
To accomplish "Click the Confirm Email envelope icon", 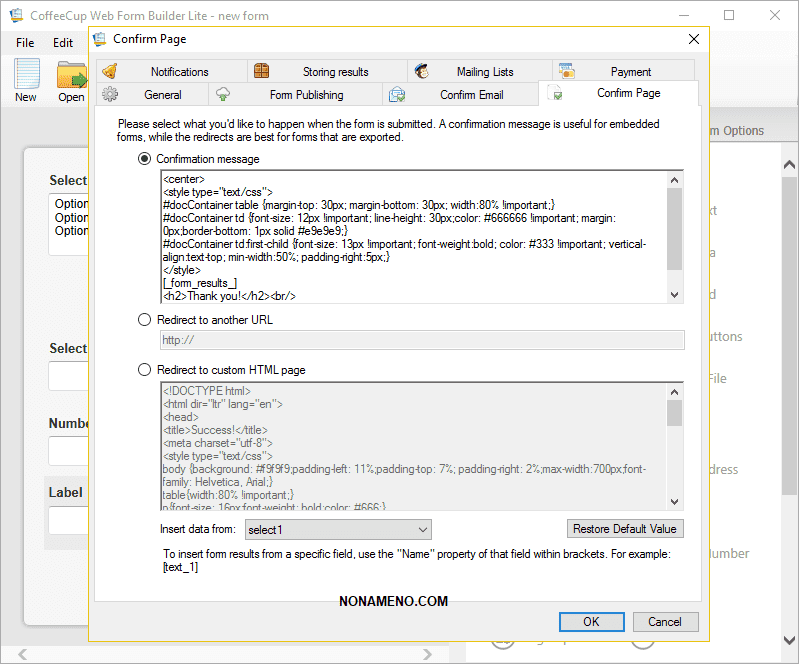I will (397, 95).
